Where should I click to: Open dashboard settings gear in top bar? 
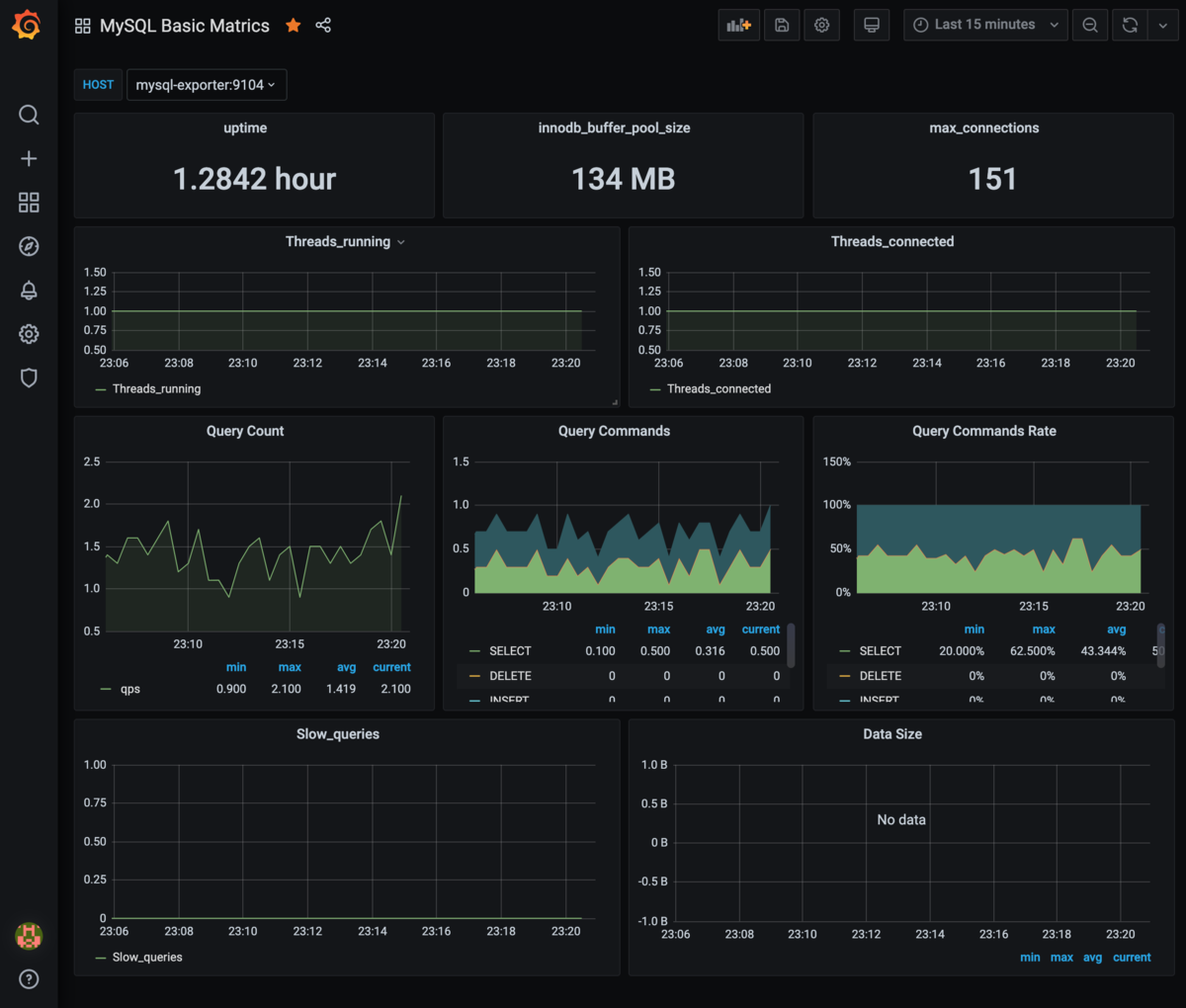821,25
